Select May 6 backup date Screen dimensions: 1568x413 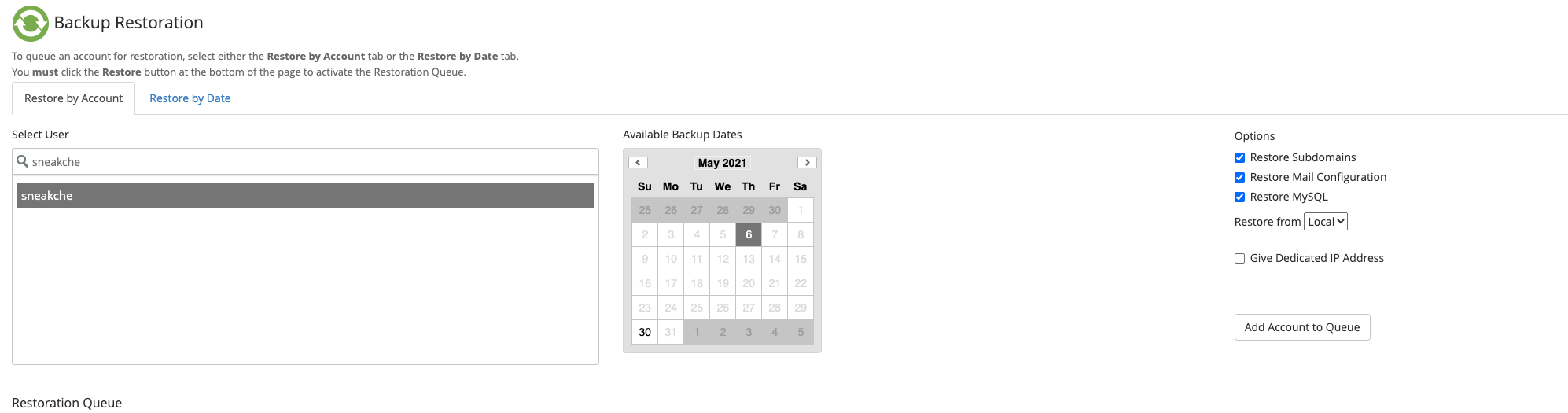click(749, 234)
